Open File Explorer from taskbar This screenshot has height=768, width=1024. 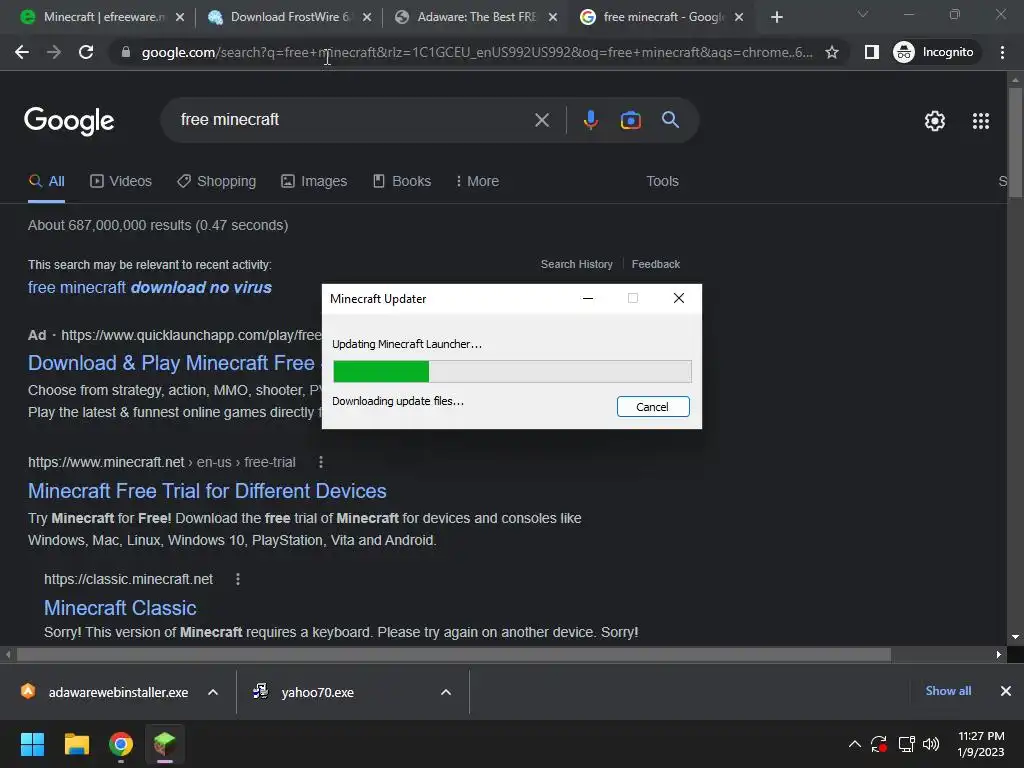point(76,744)
